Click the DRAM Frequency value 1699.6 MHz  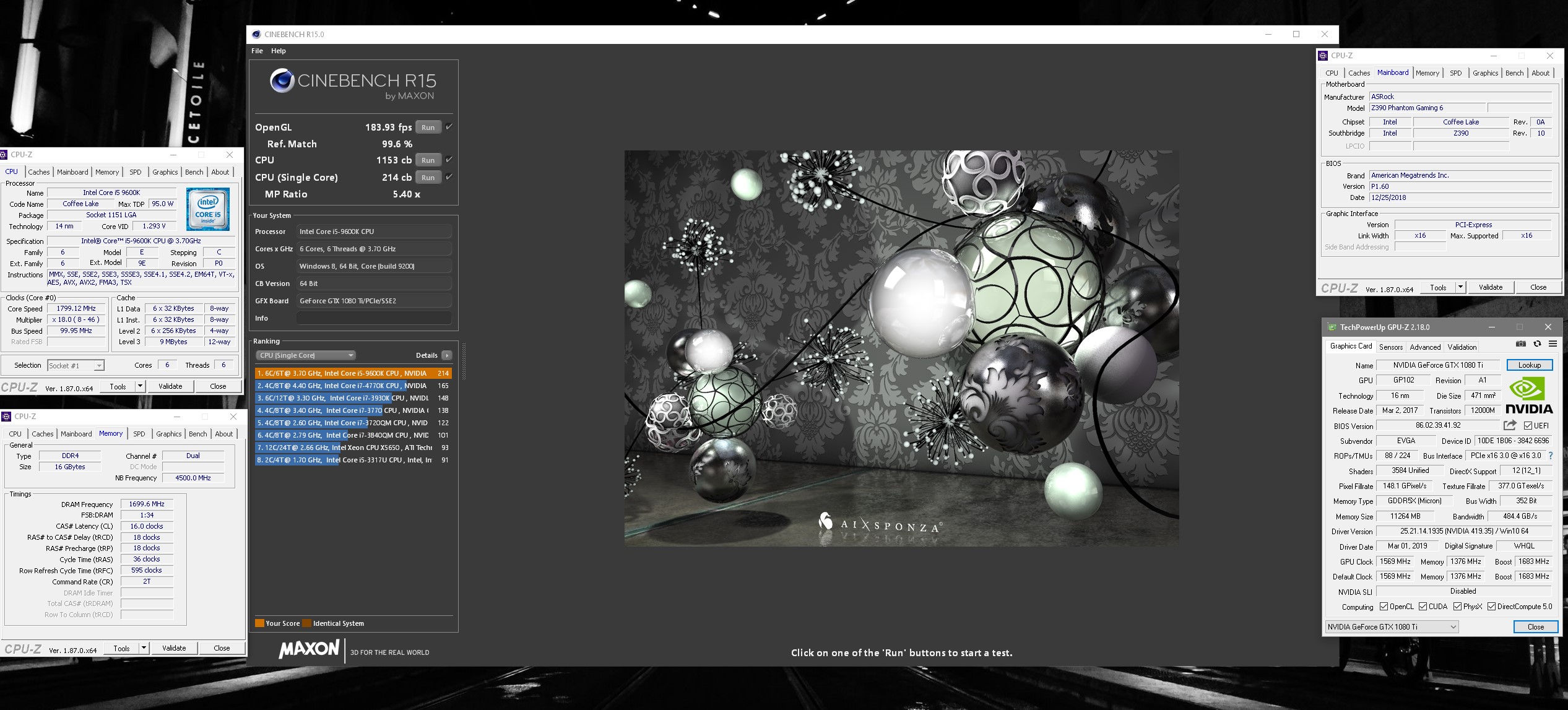click(147, 504)
